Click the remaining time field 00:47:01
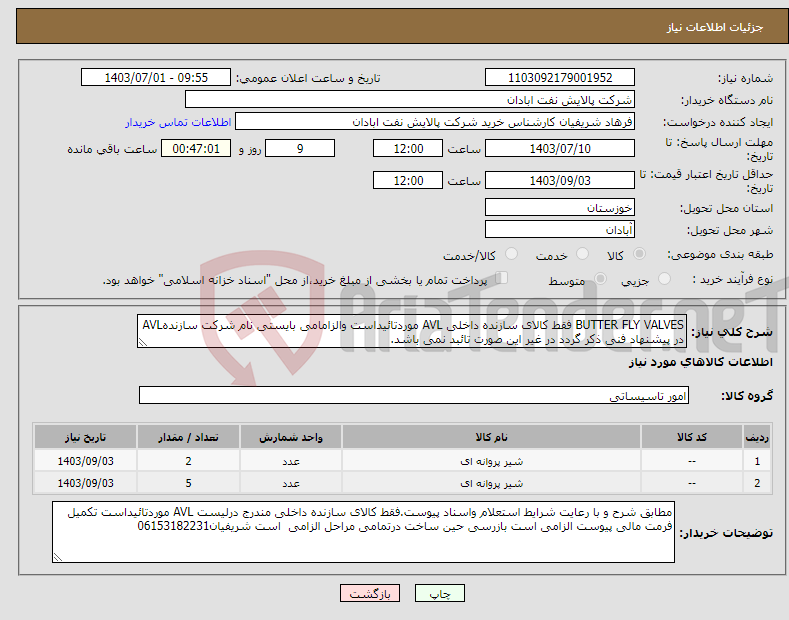This screenshot has height=620, width=789. (x=196, y=148)
